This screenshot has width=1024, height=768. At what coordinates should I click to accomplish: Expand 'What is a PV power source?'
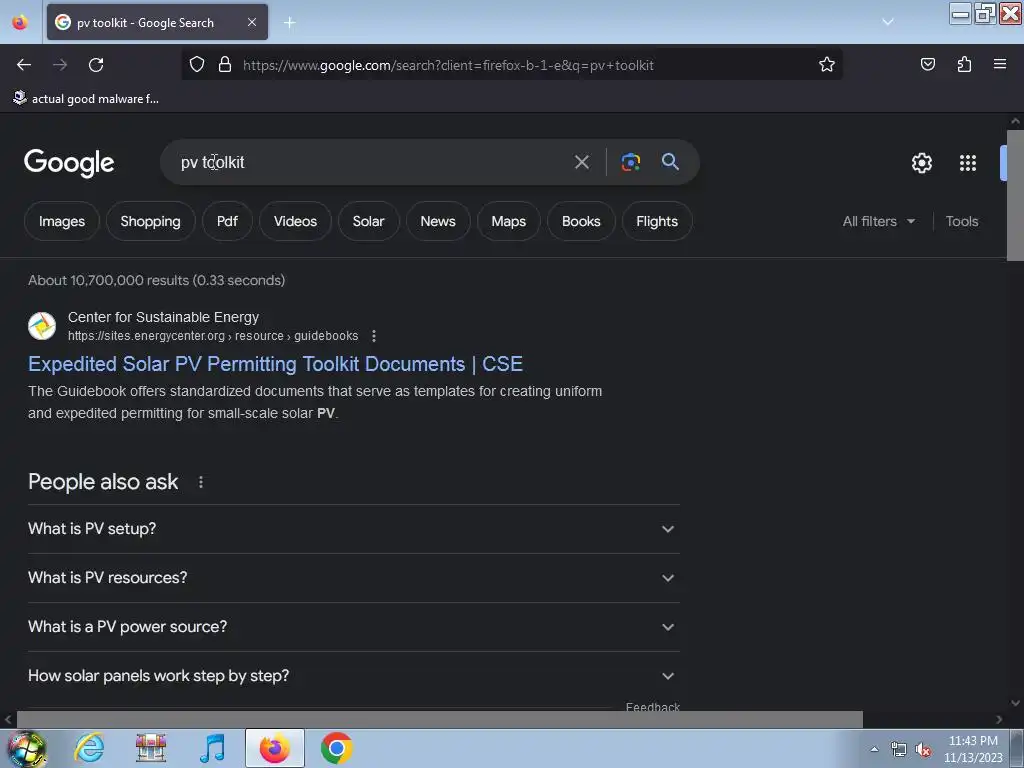[353, 627]
